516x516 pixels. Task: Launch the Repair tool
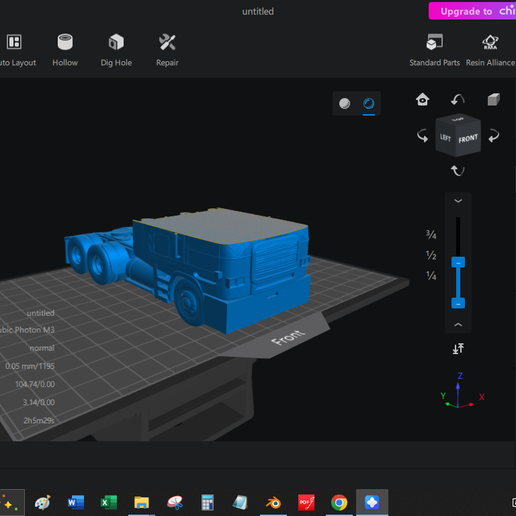[167, 50]
